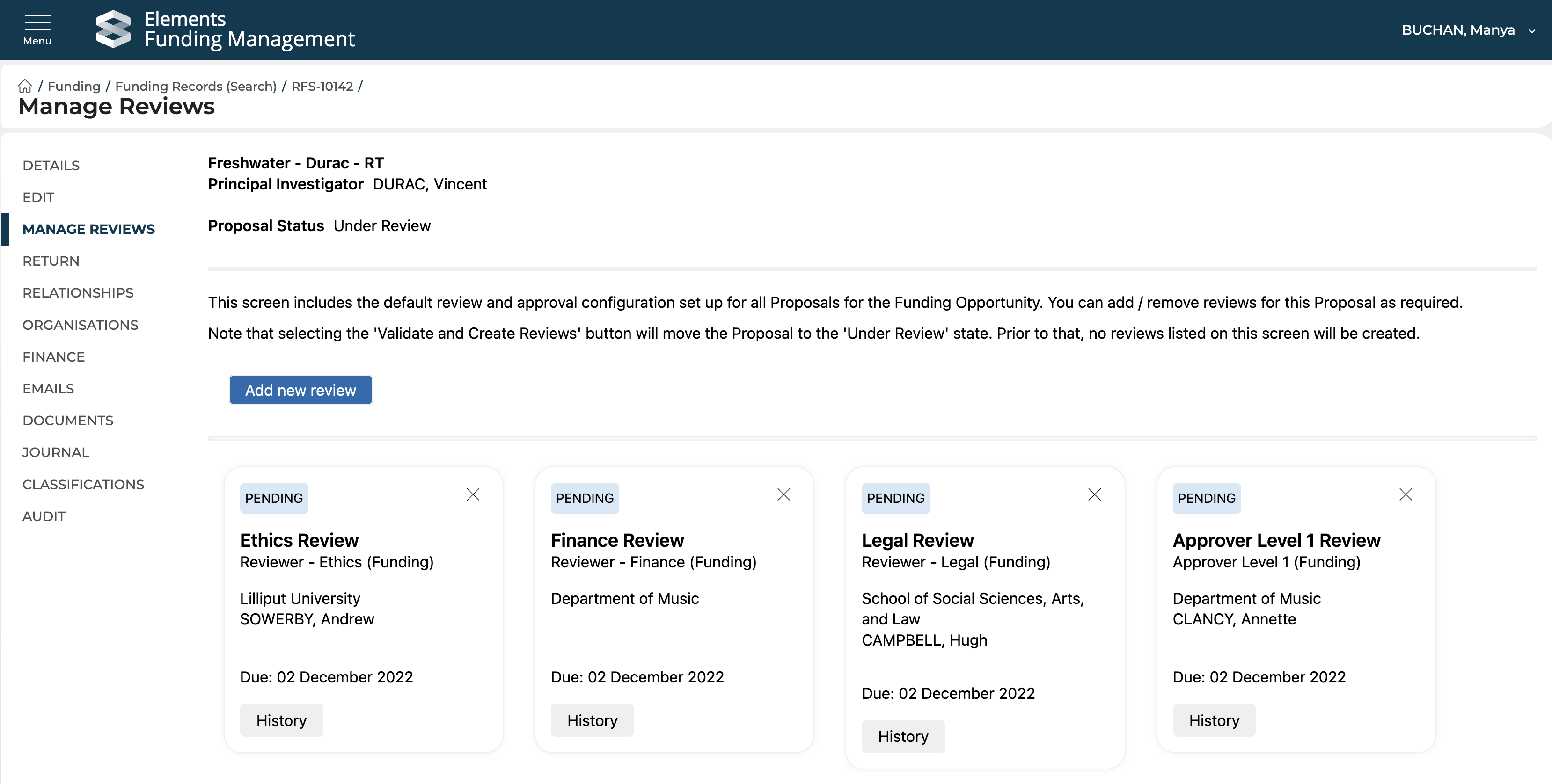Go to Funding Records (Search) breadcrumb

click(x=195, y=86)
